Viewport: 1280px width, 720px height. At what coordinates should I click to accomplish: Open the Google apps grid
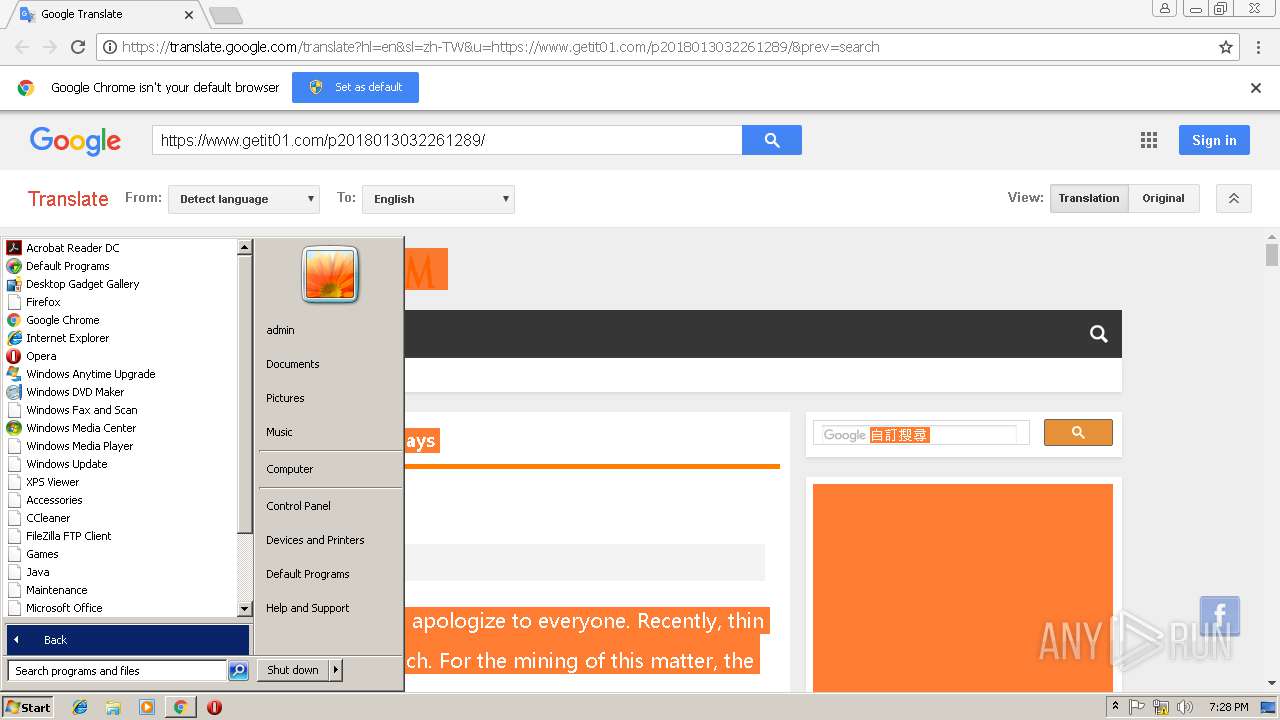(x=1149, y=140)
